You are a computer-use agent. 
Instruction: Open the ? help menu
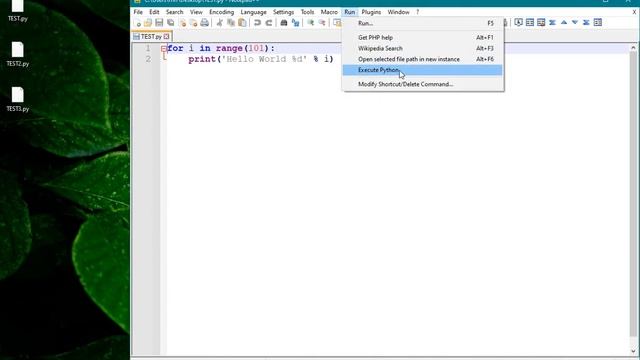click(418, 12)
